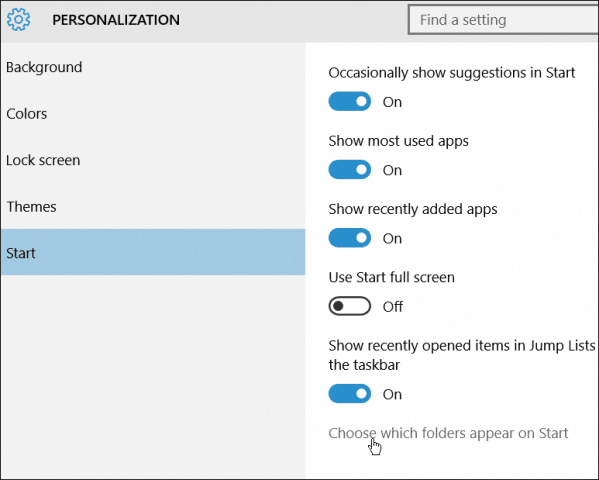The image size is (599, 480).
Task: Click the Off label beside the full screen toggle
Action: tap(393, 306)
